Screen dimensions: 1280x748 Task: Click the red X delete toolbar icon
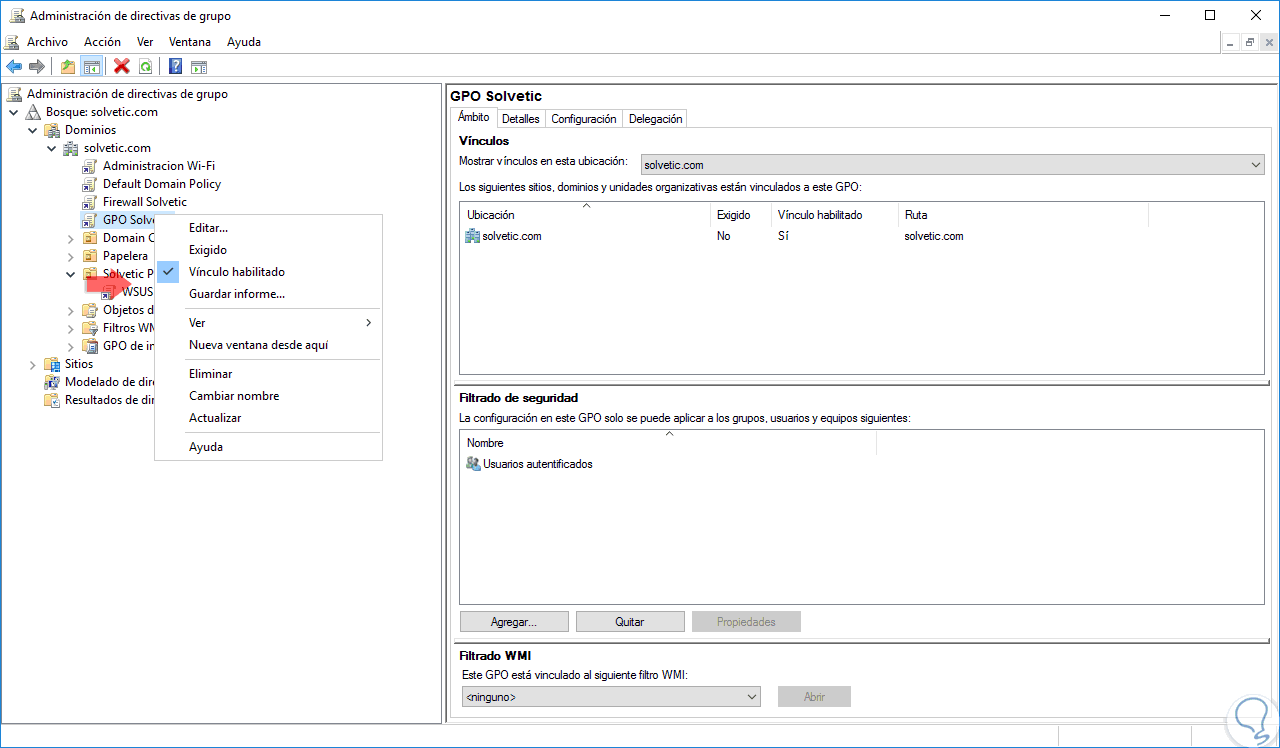point(122,66)
